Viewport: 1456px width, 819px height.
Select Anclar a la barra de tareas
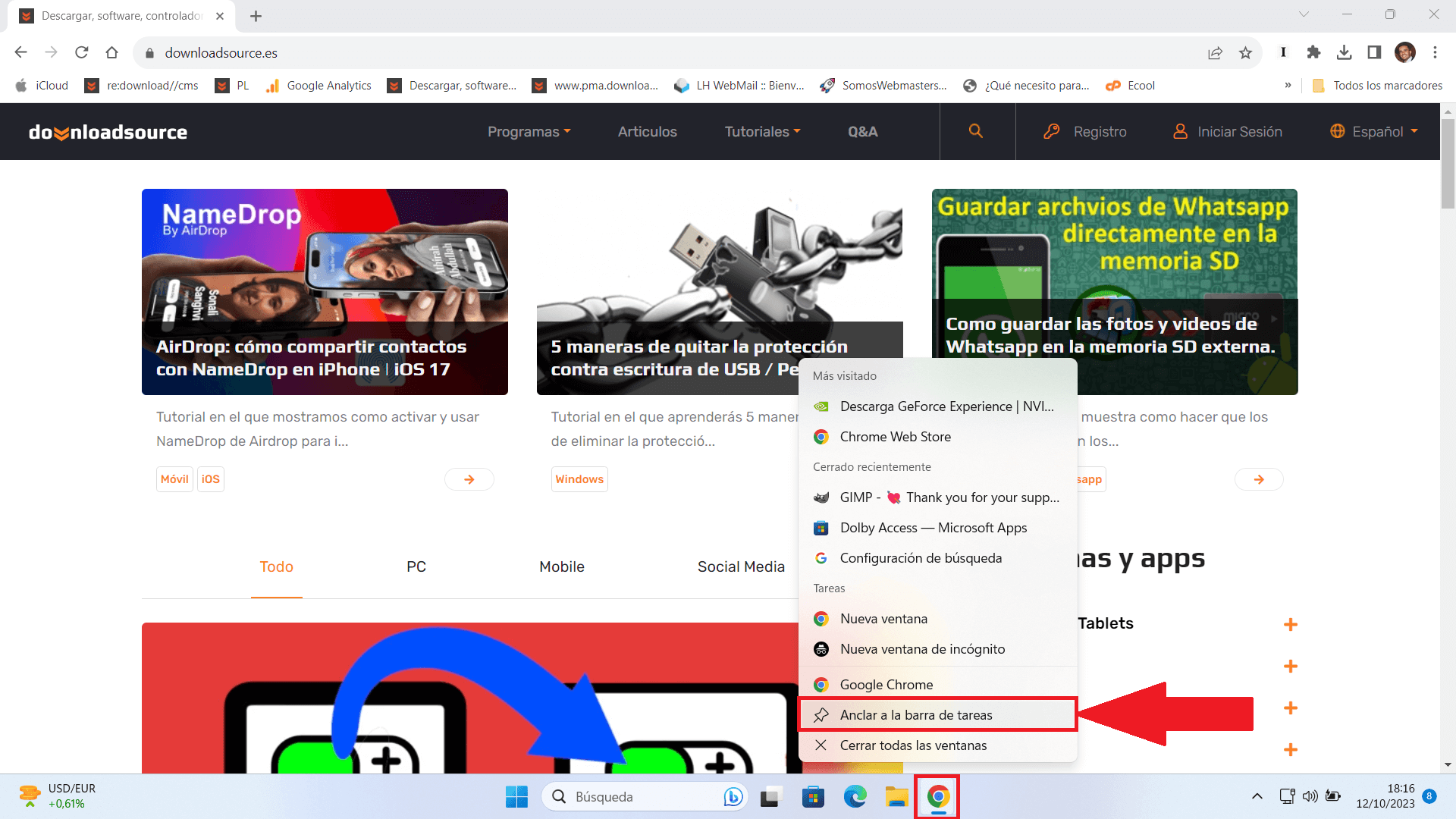pyautogui.click(x=938, y=714)
